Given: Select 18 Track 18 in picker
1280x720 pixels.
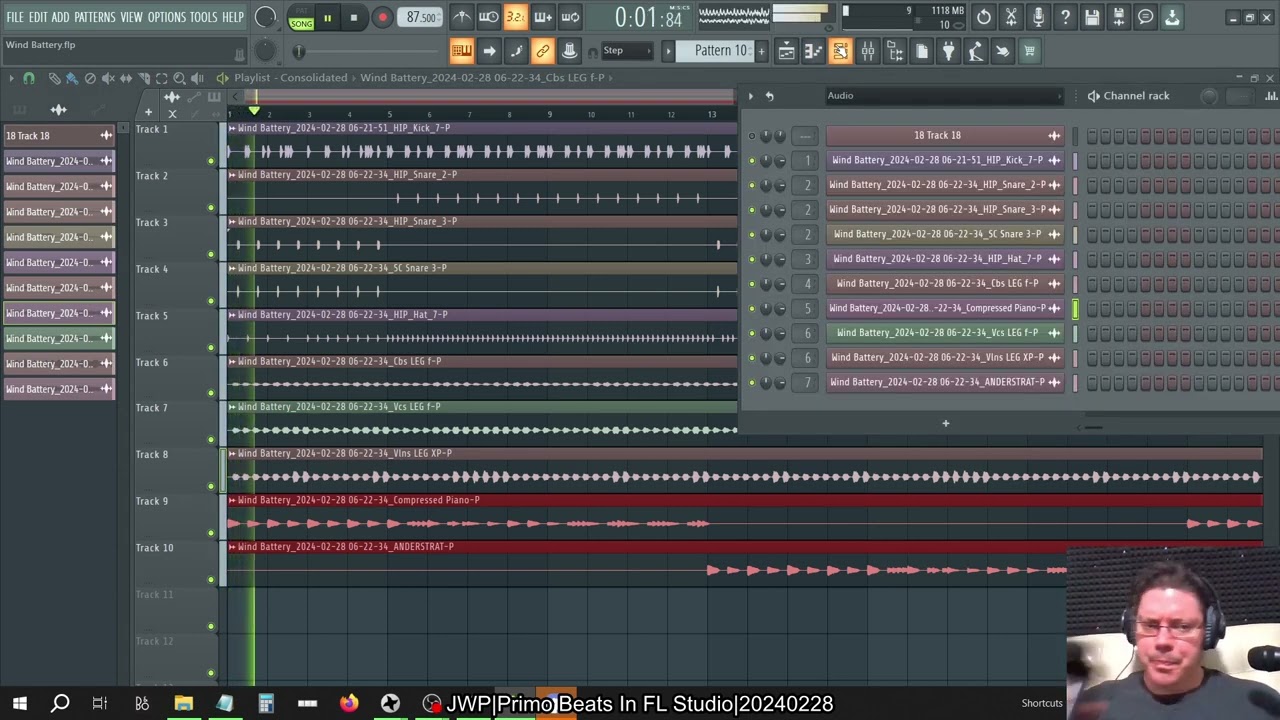Looking at the screenshot, I should click(x=58, y=135).
